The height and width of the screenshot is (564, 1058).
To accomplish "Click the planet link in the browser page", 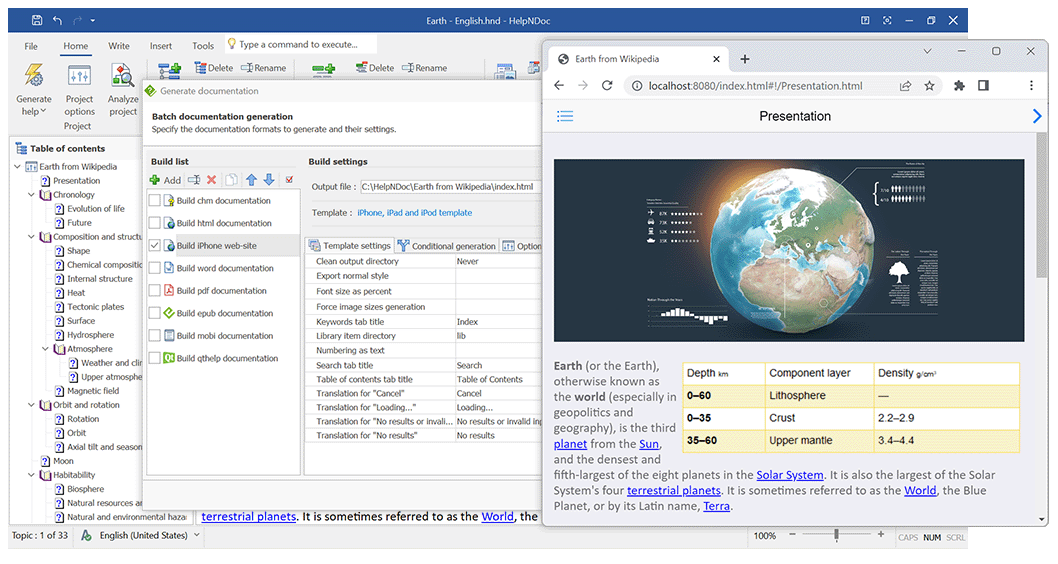I will click(570, 444).
